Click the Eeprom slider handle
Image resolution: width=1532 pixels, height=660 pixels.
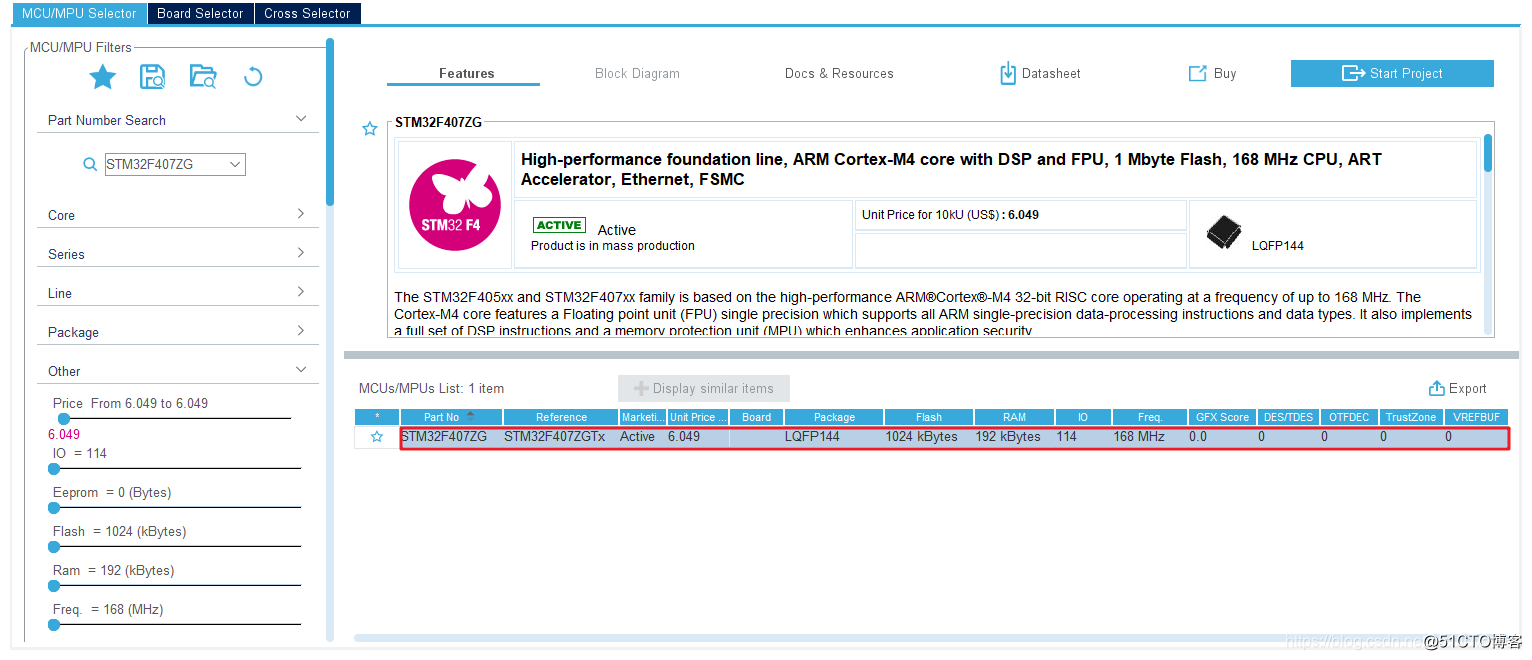(53, 507)
